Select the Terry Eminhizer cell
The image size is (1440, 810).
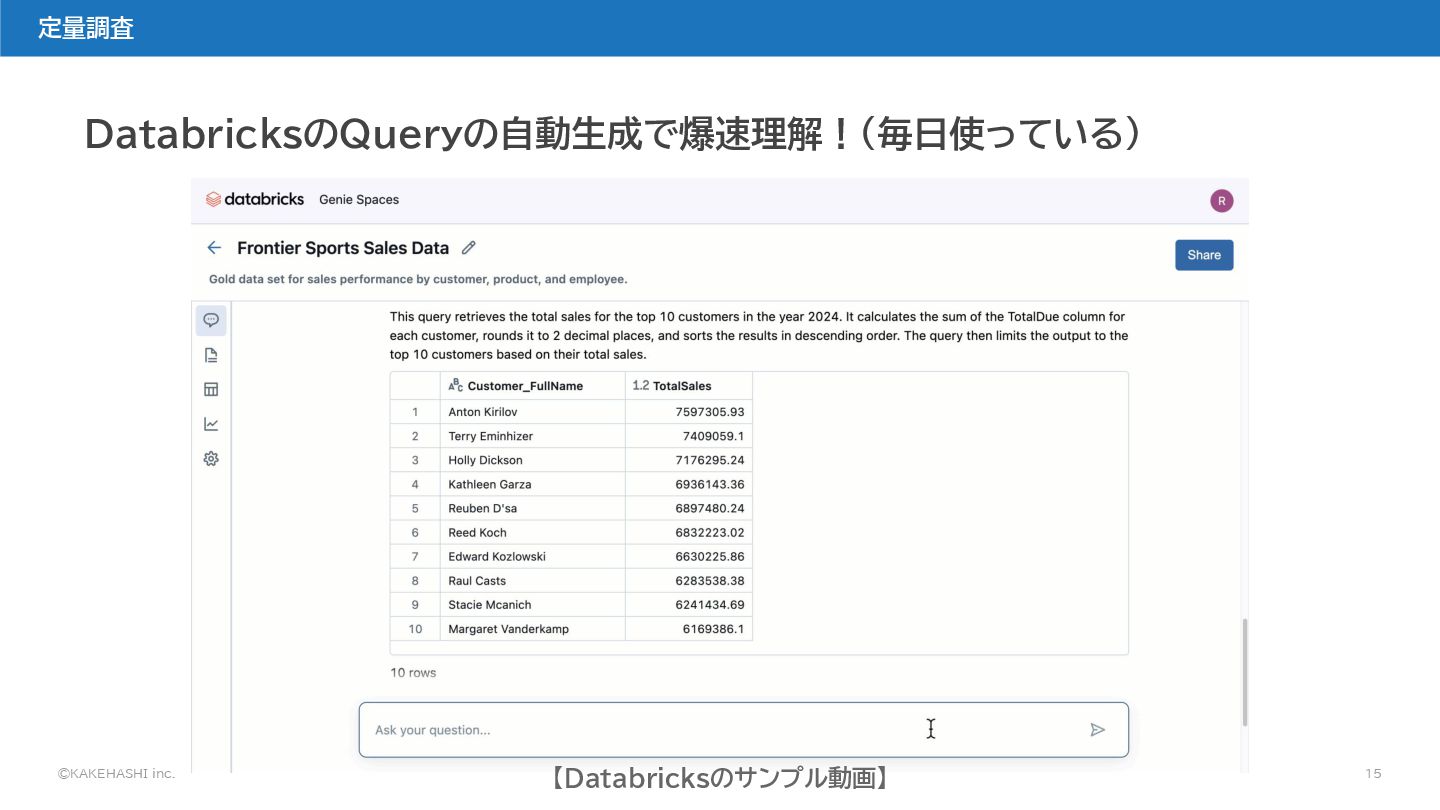[532, 436]
